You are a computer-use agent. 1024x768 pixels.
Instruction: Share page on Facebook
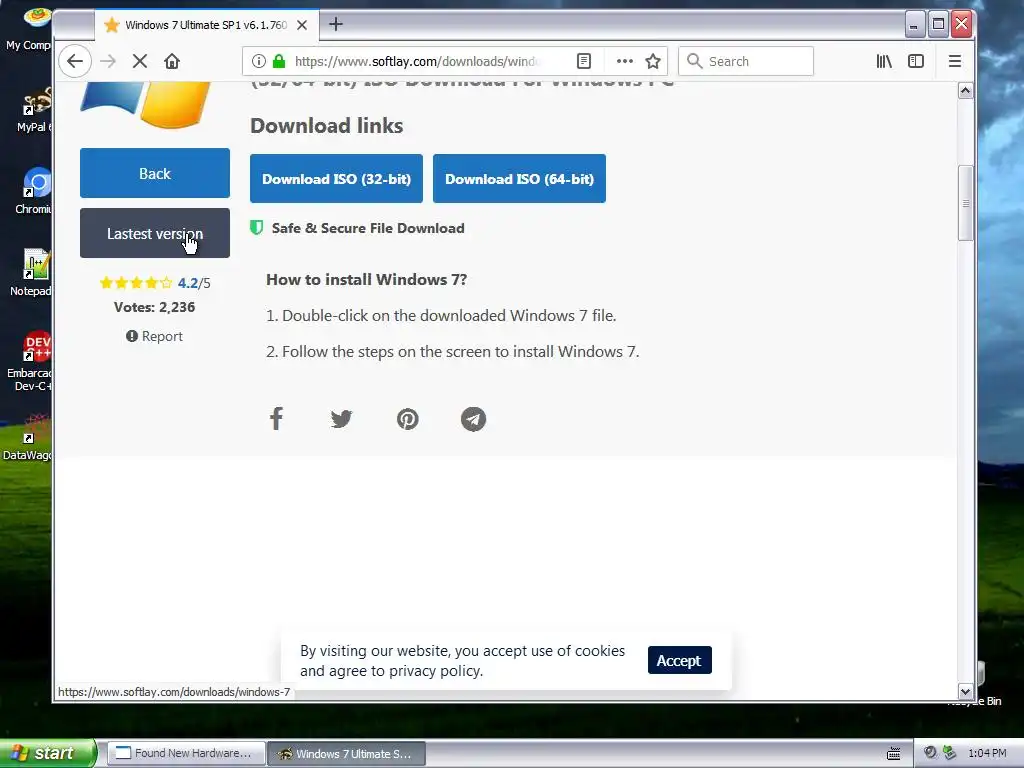276,419
